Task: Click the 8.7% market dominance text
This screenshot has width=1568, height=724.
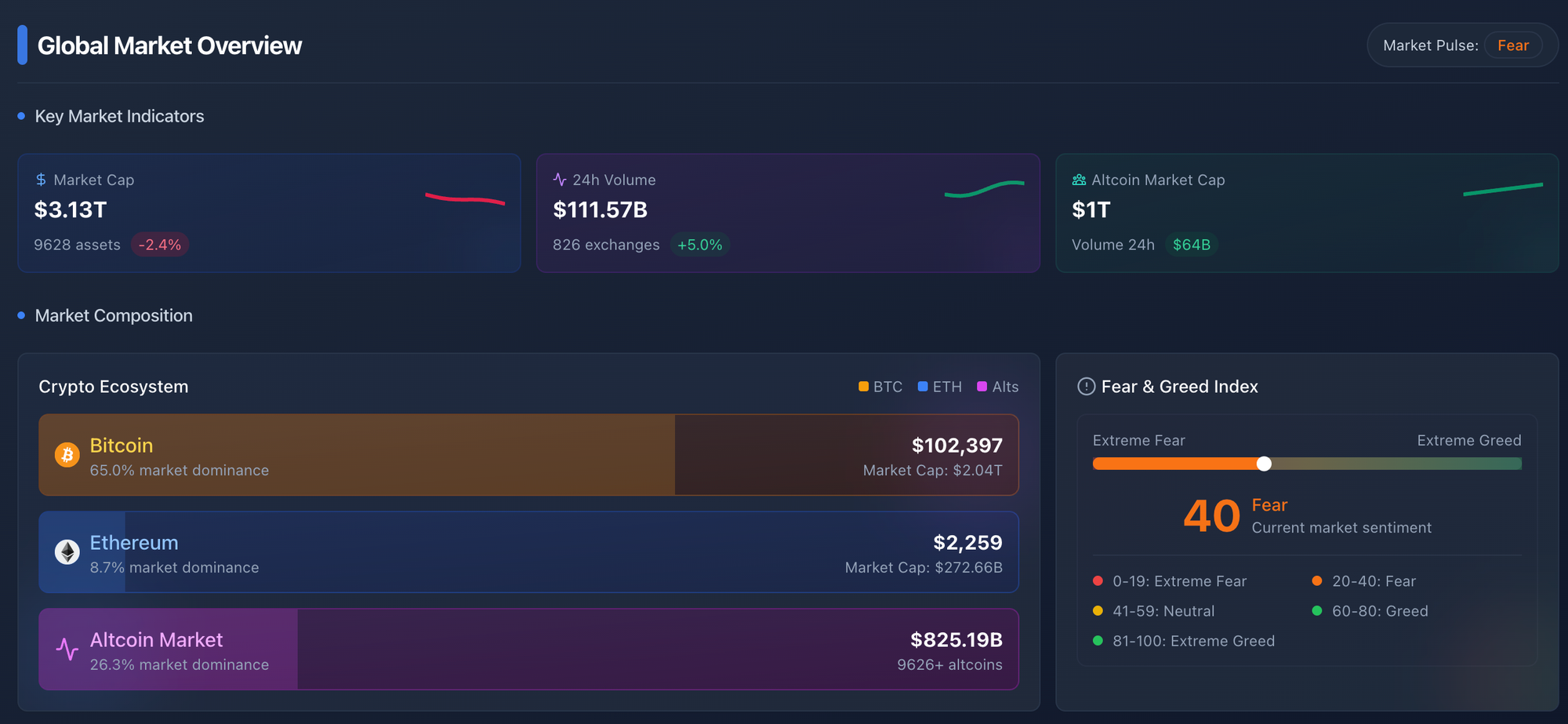Action: coord(174,568)
